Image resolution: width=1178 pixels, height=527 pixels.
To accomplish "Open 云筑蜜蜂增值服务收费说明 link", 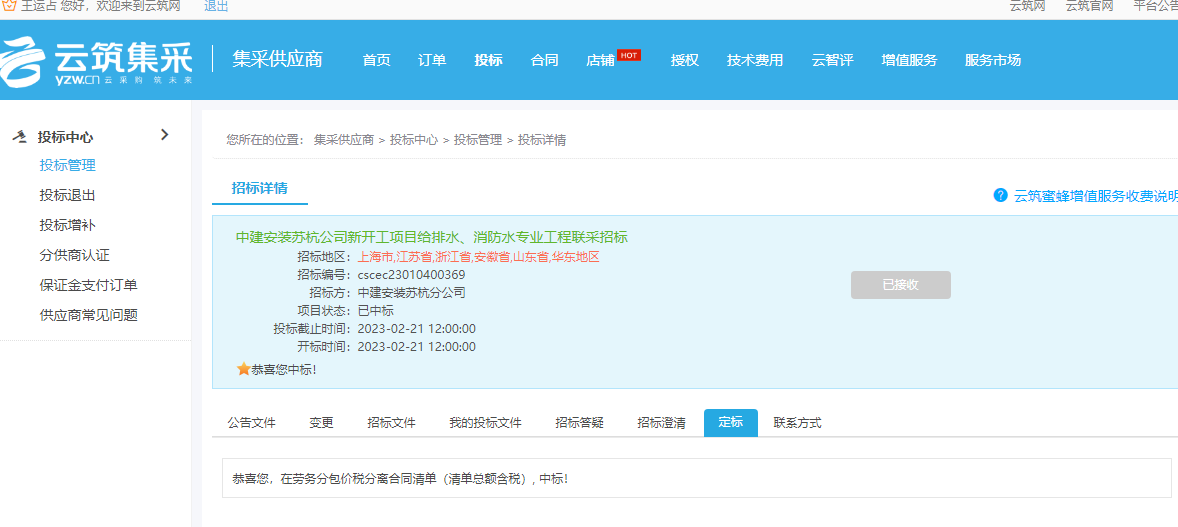I will point(1095,196).
